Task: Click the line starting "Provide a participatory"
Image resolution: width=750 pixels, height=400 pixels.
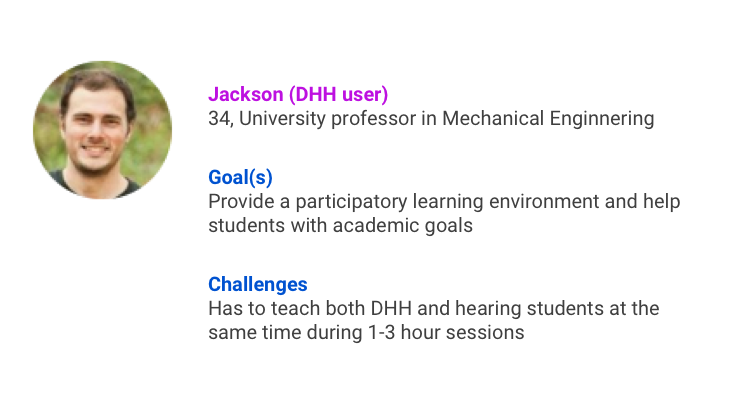Action: pyautogui.click(x=444, y=201)
